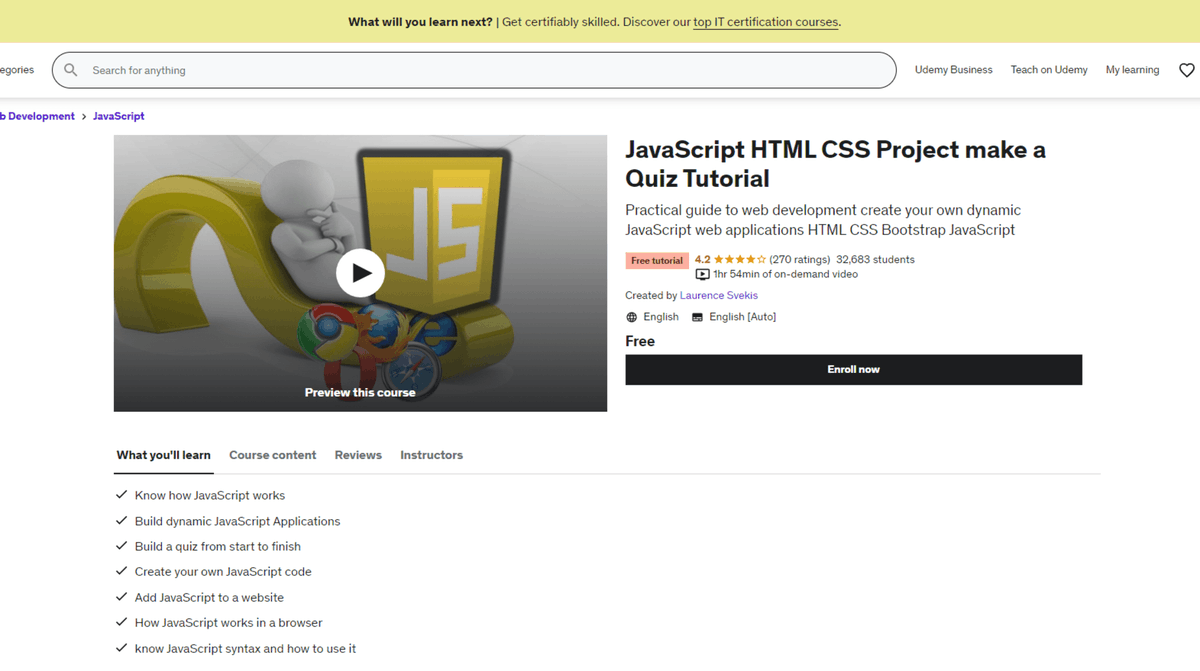Expand the breadcrumb arrow after Development
The width and height of the screenshot is (1200, 671).
click(x=82, y=115)
